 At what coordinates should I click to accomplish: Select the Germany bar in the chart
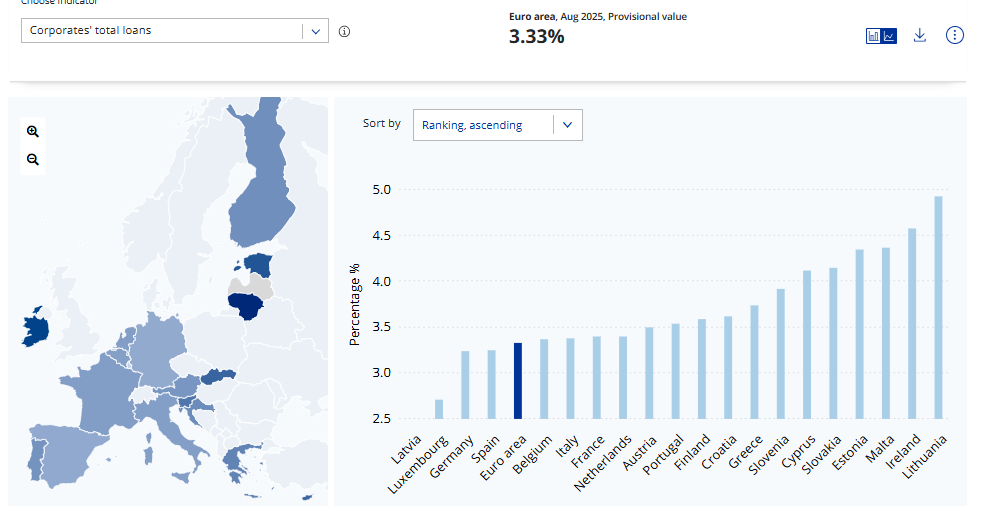[x=464, y=384]
